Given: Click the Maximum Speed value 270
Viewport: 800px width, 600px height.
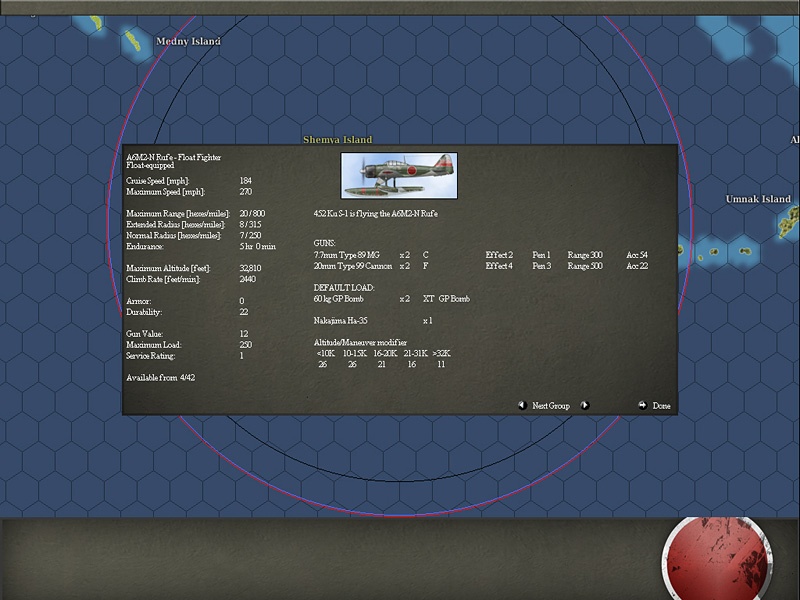Looking at the screenshot, I should pyautogui.click(x=246, y=191).
